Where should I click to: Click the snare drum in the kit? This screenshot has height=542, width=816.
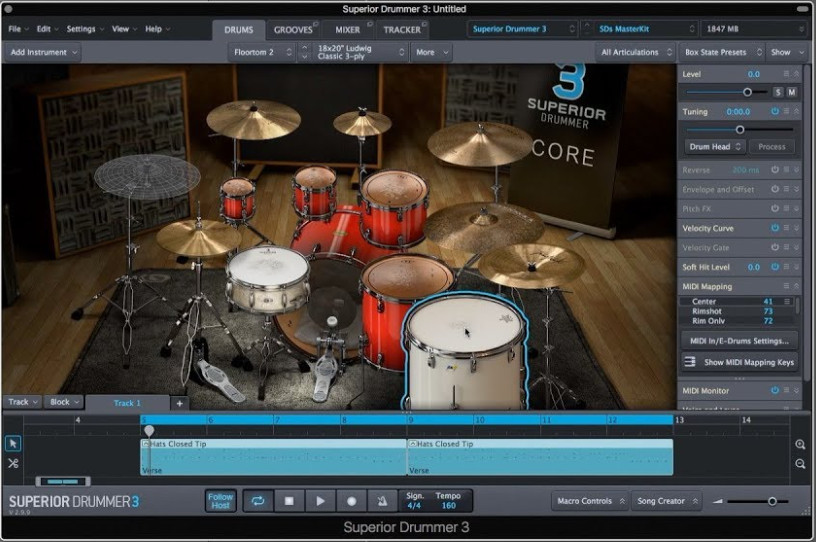(x=267, y=279)
